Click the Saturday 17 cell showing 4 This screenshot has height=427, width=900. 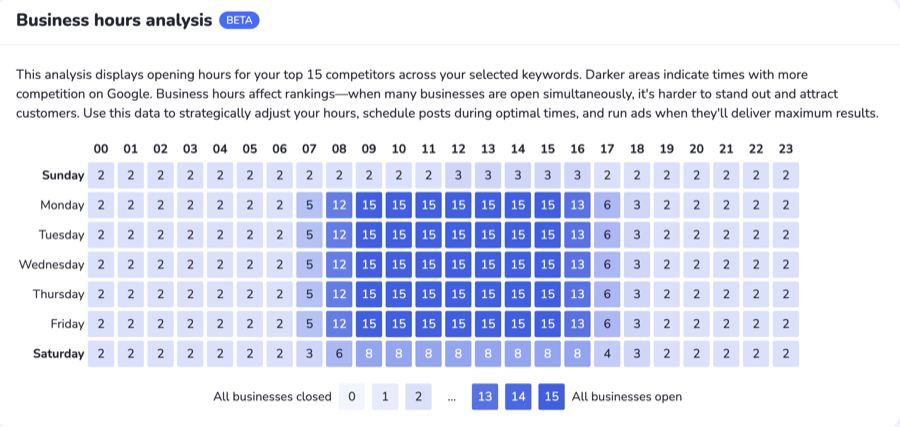click(606, 353)
